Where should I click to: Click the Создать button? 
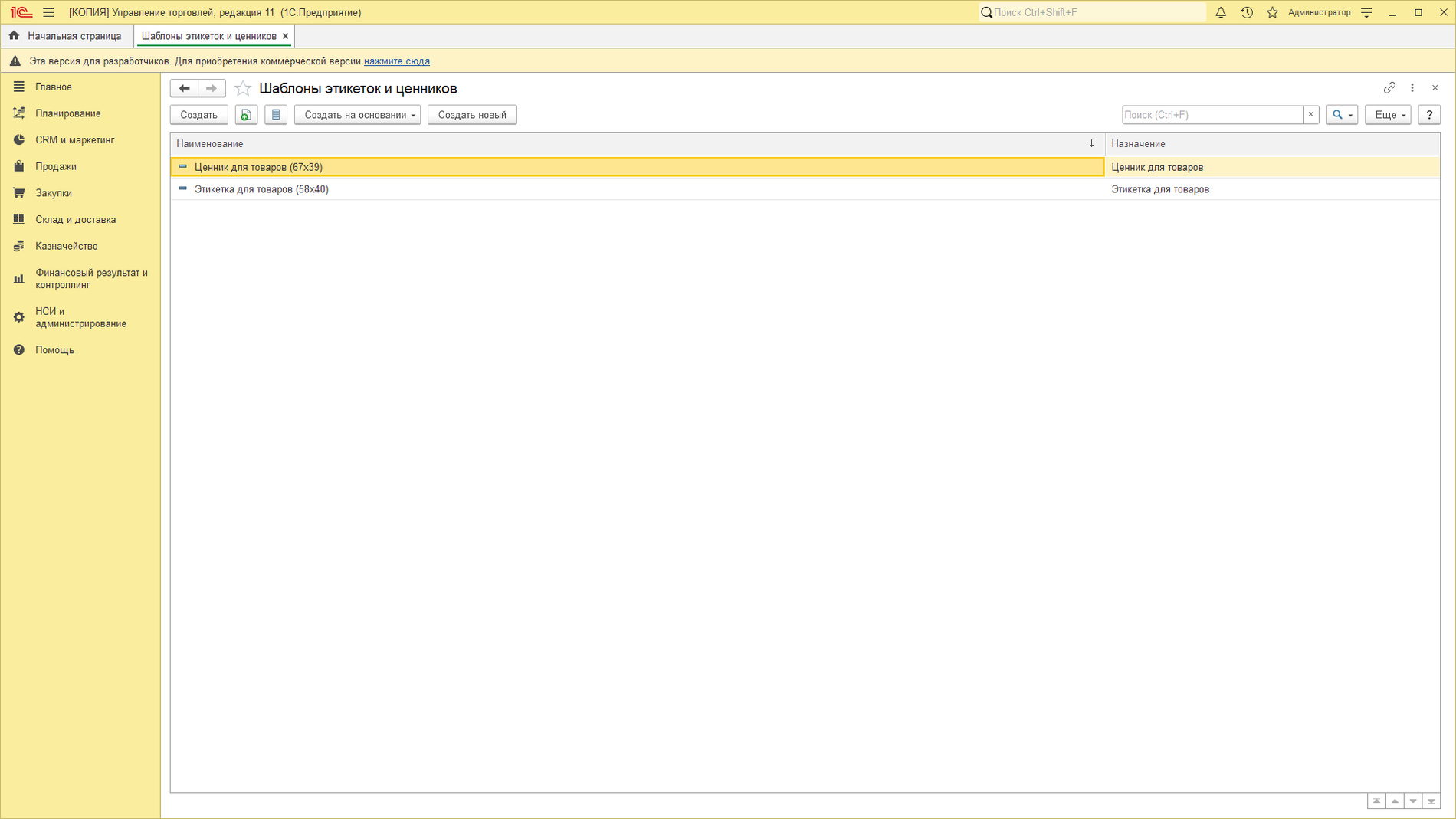198,115
